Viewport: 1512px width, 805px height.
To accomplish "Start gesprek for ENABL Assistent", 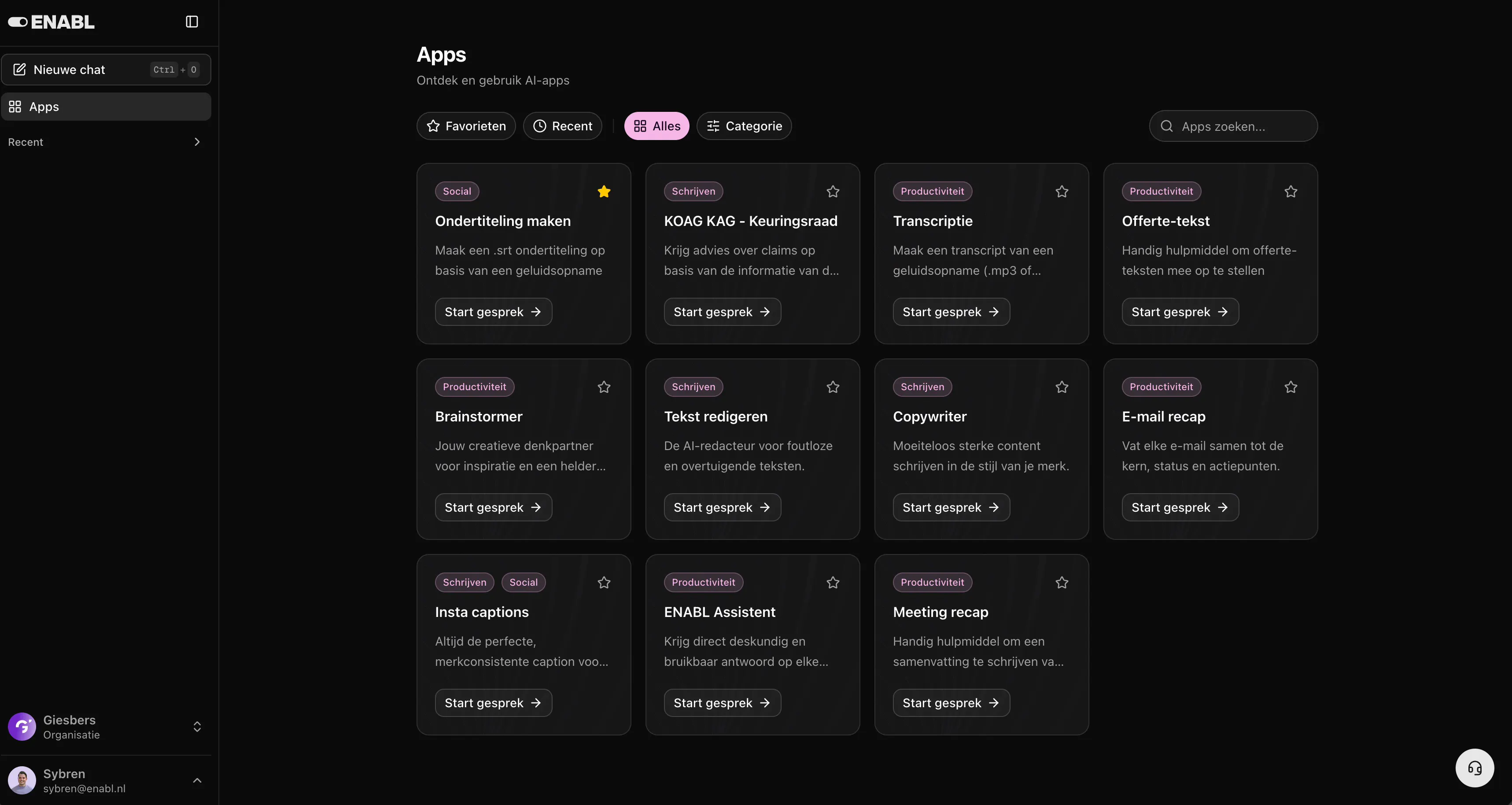I will pyautogui.click(x=722, y=703).
